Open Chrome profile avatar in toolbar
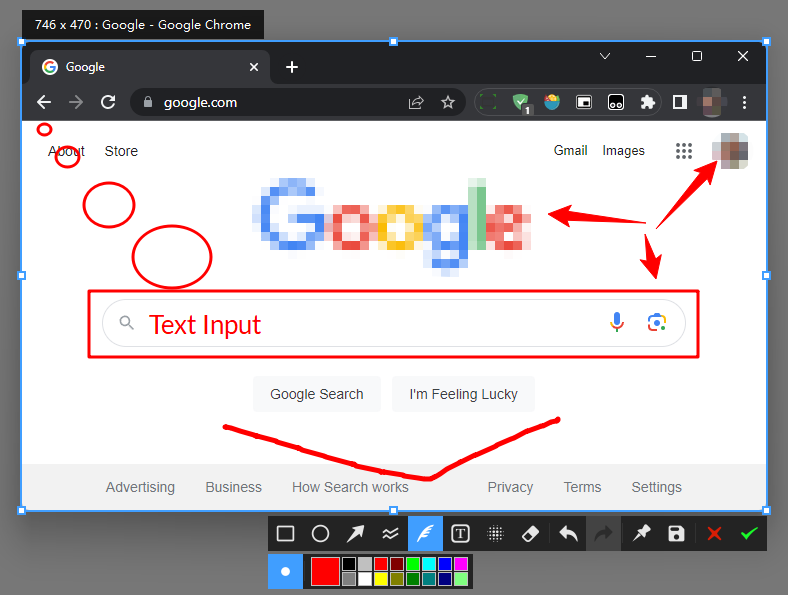The width and height of the screenshot is (788, 595). coord(712,103)
